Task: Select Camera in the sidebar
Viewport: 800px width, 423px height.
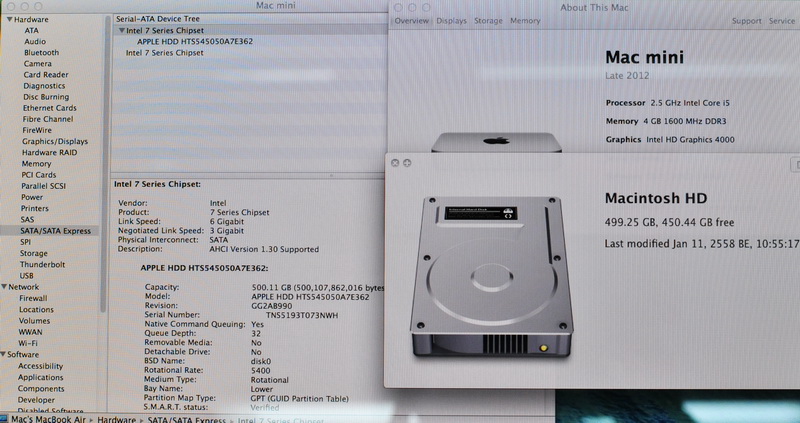Action: point(37,64)
